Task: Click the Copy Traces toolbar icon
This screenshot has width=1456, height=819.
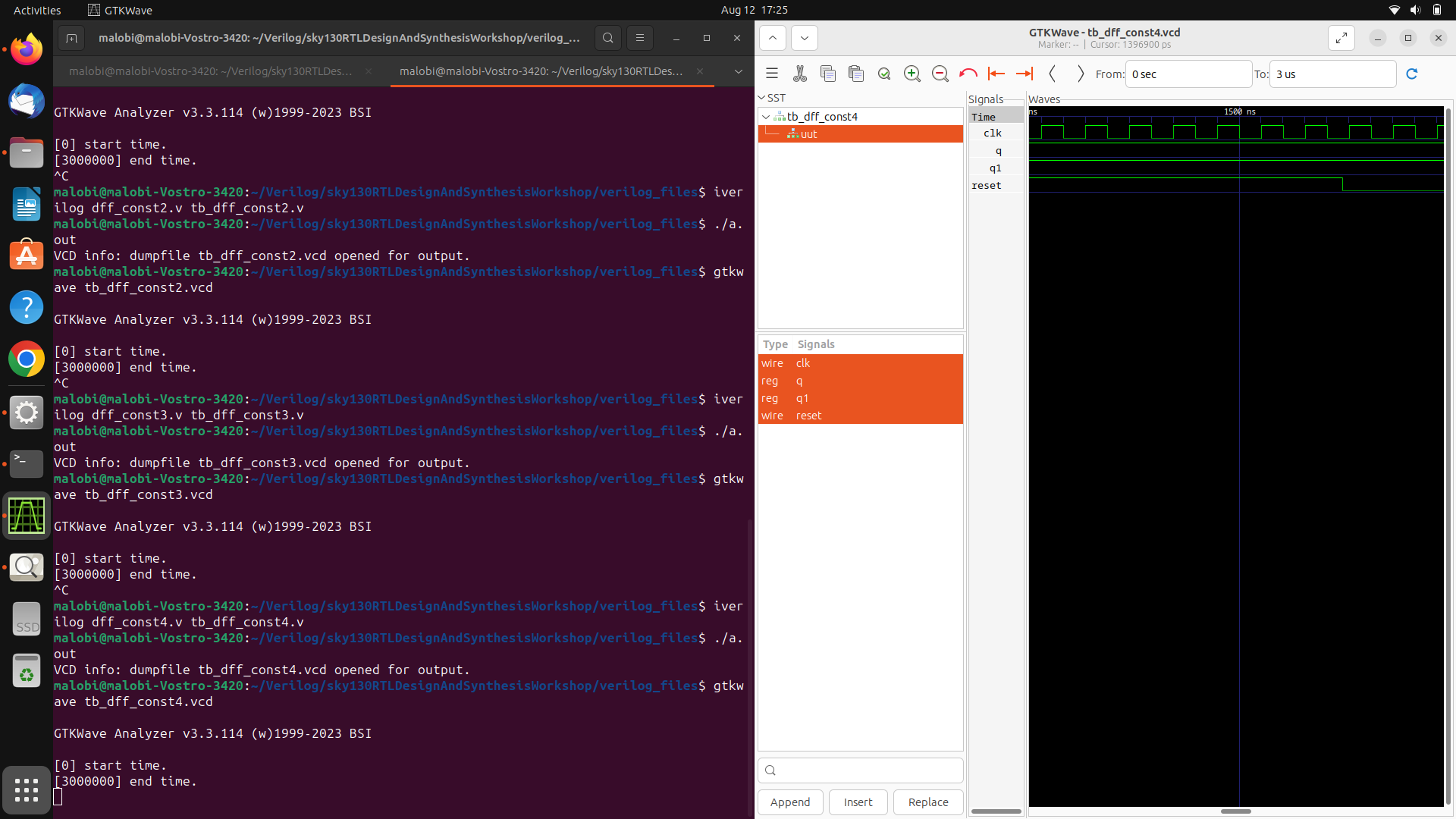Action: 828,74
